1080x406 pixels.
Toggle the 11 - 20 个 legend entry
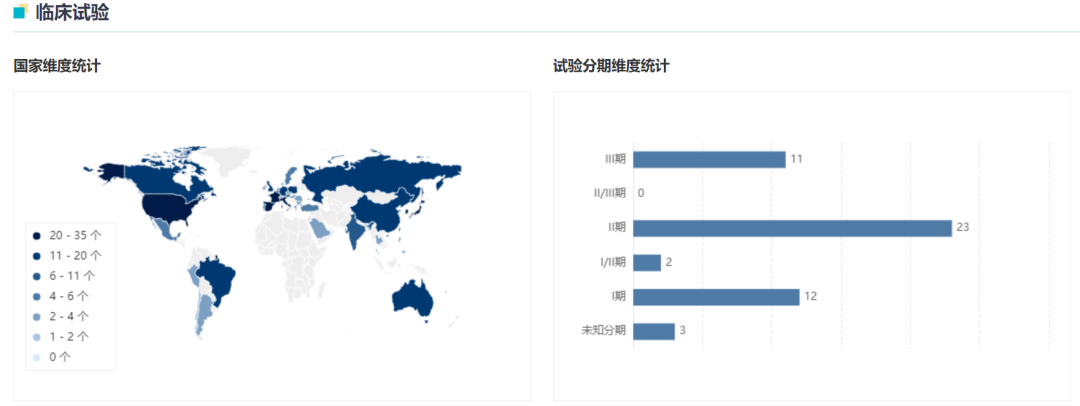[x=68, y=255]
